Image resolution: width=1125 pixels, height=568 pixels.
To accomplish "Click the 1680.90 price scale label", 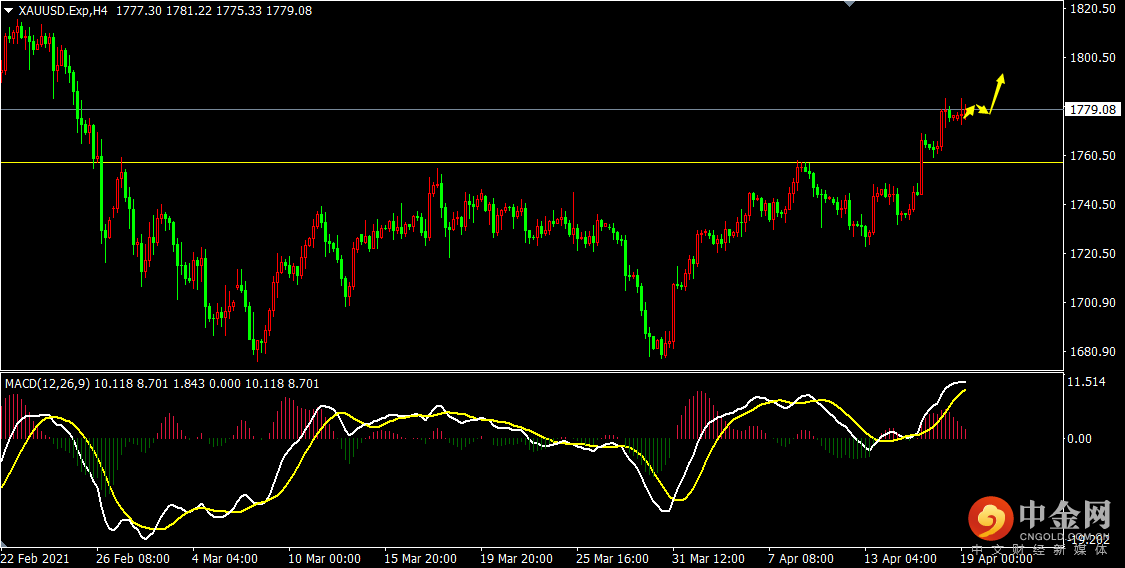I will click(1092, 351).
